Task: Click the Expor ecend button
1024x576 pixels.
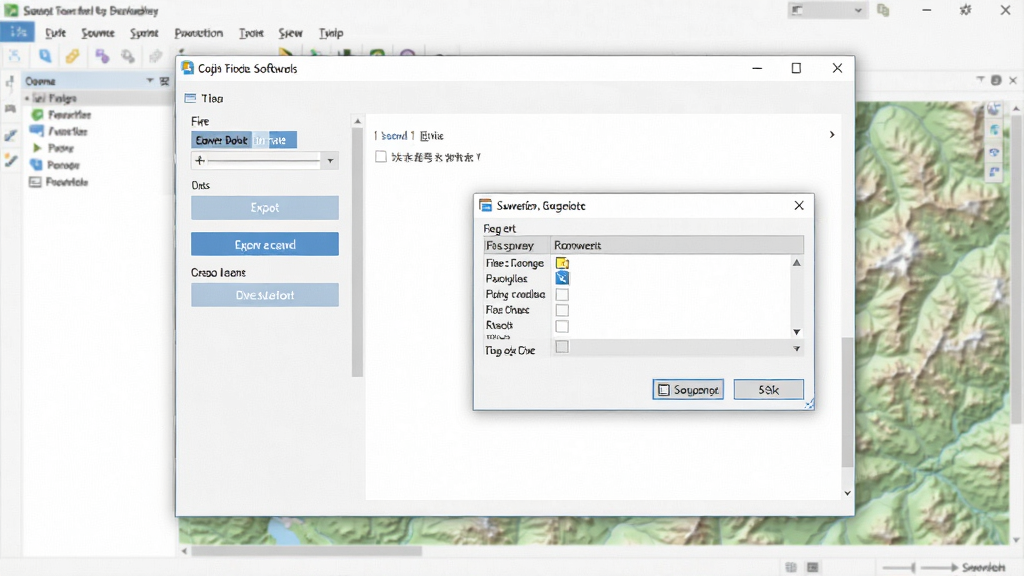Action: click(x=264, y=244)
